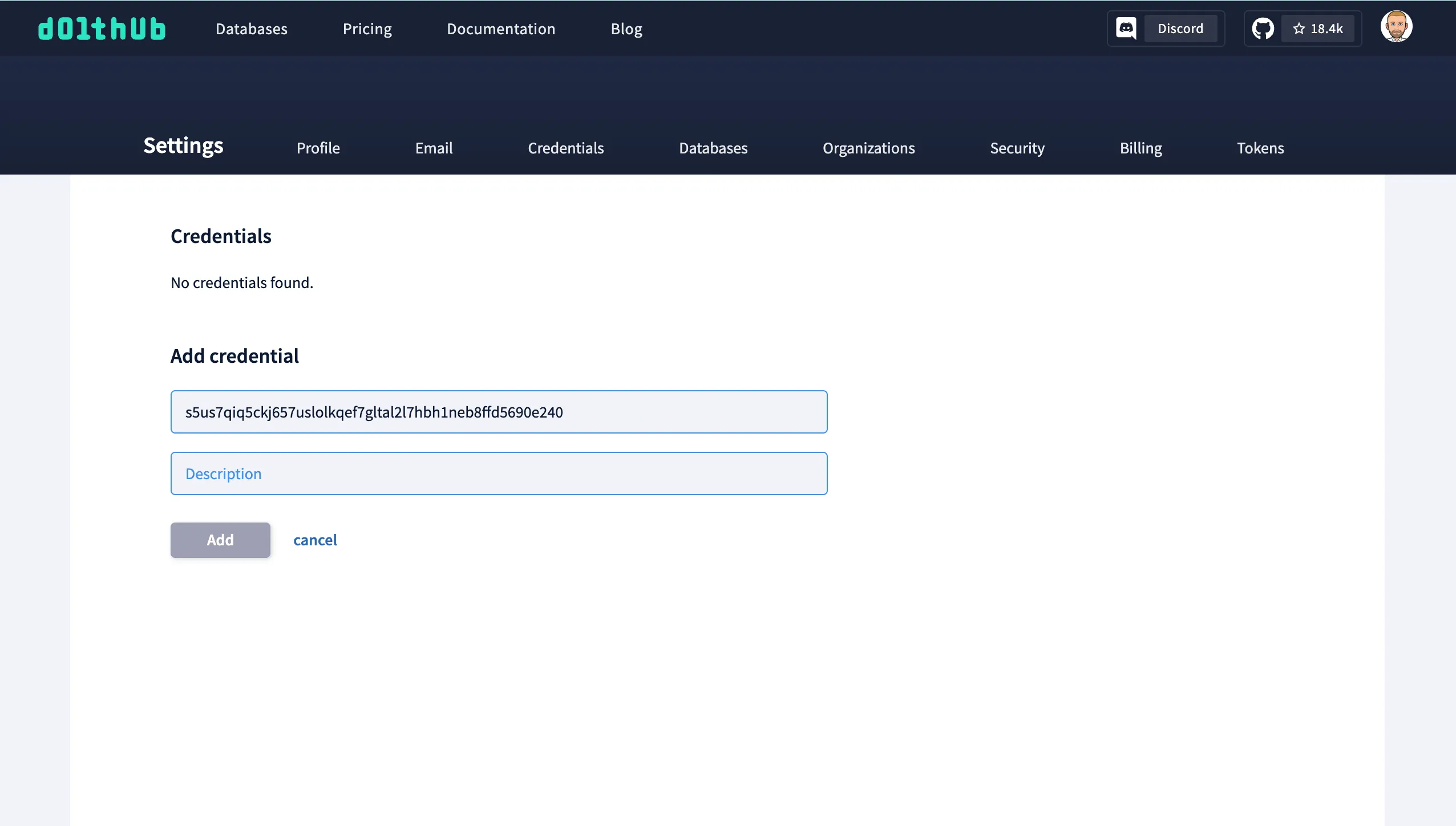Click the Description input field

point(499,473)
